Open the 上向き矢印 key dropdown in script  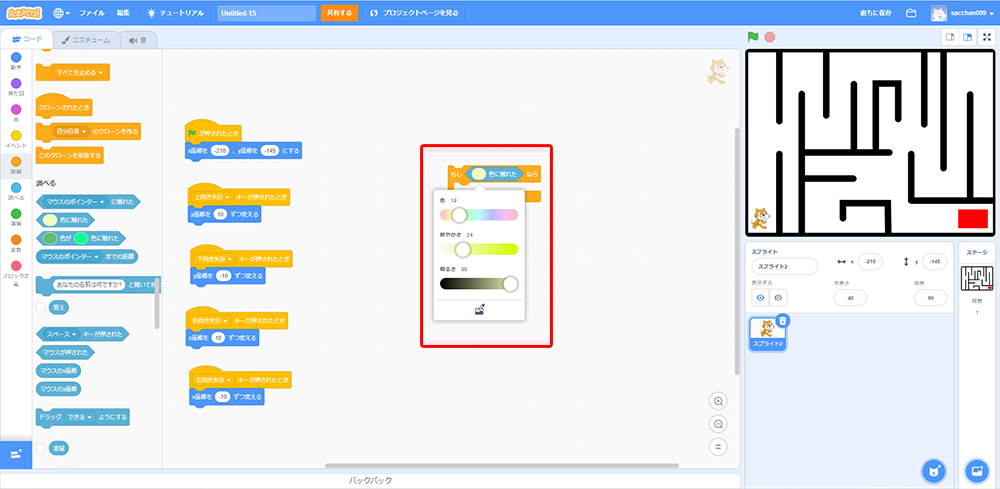[x=212, y=197]
